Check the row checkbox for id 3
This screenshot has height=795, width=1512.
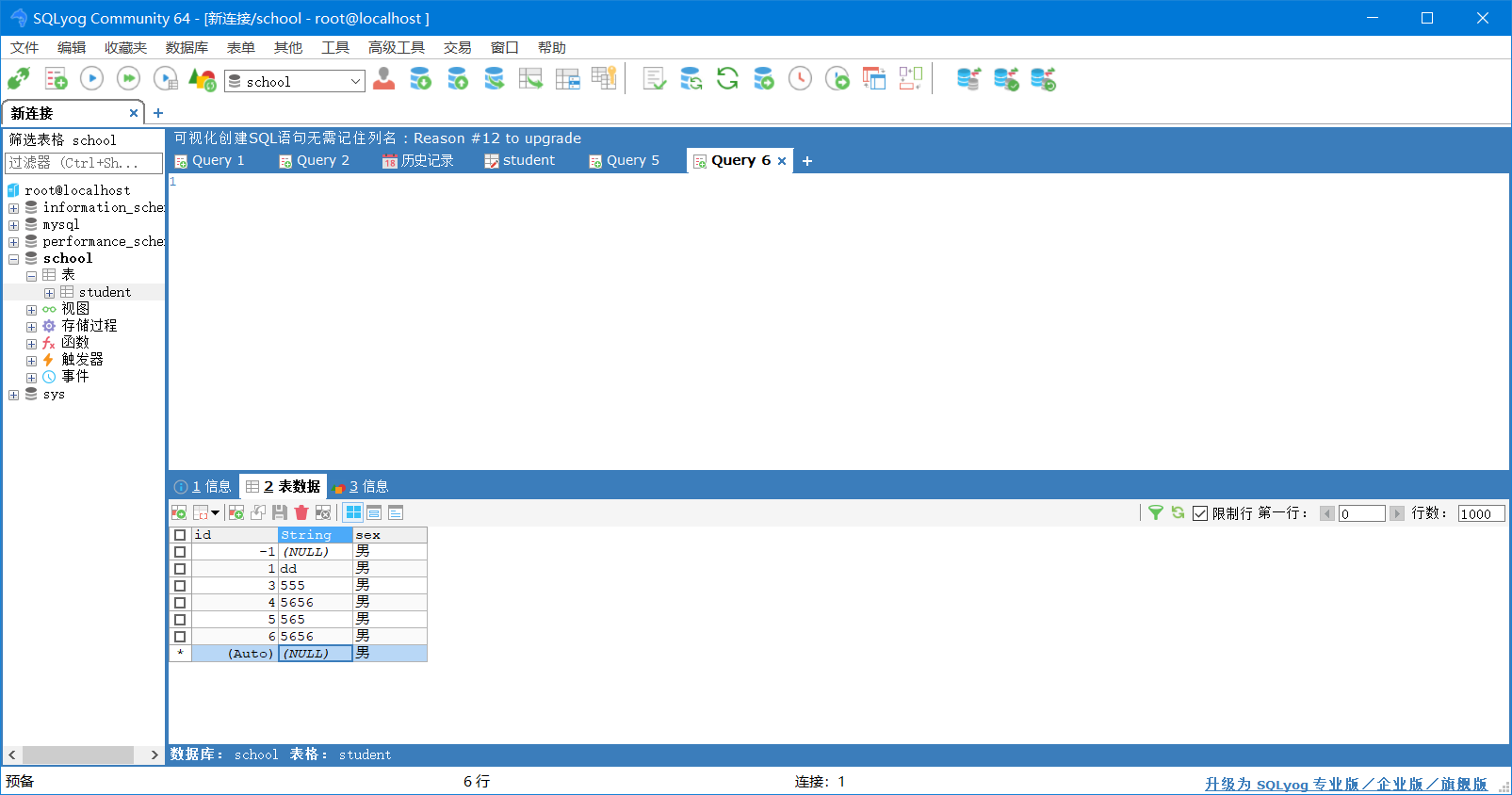click(180, 586)
